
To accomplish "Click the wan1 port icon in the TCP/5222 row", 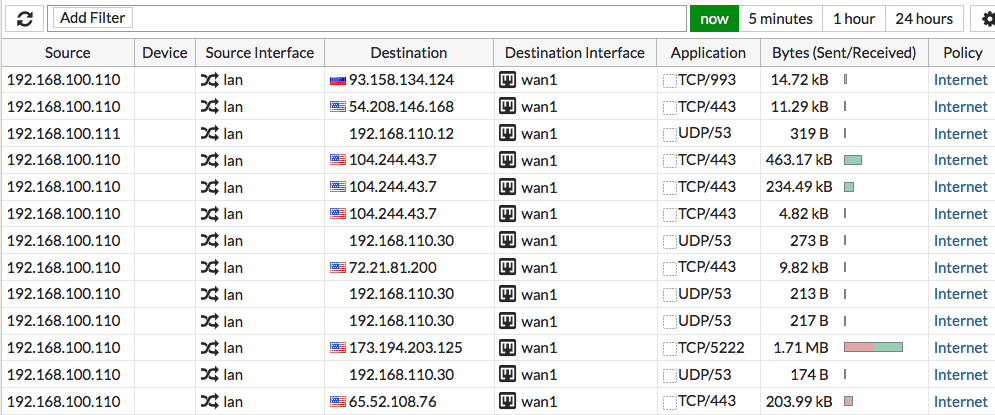I will 507,348.
